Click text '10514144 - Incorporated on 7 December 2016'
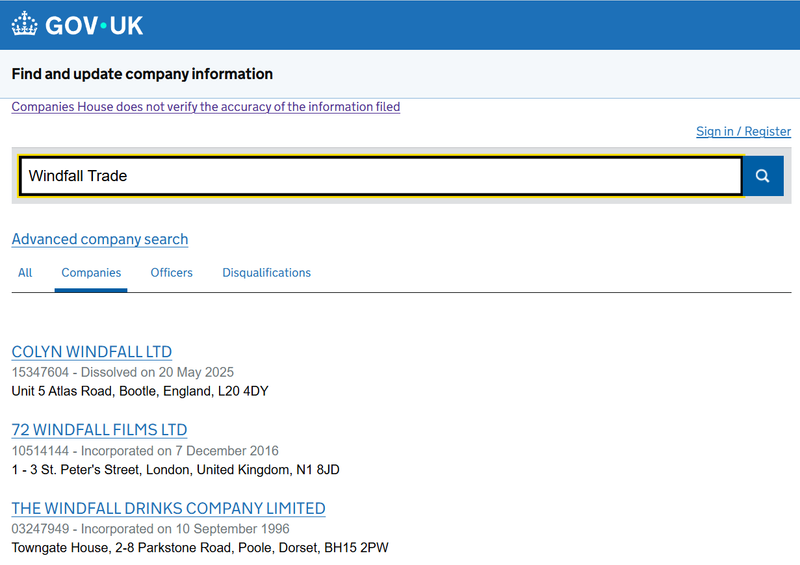 [x=145, y=451]
